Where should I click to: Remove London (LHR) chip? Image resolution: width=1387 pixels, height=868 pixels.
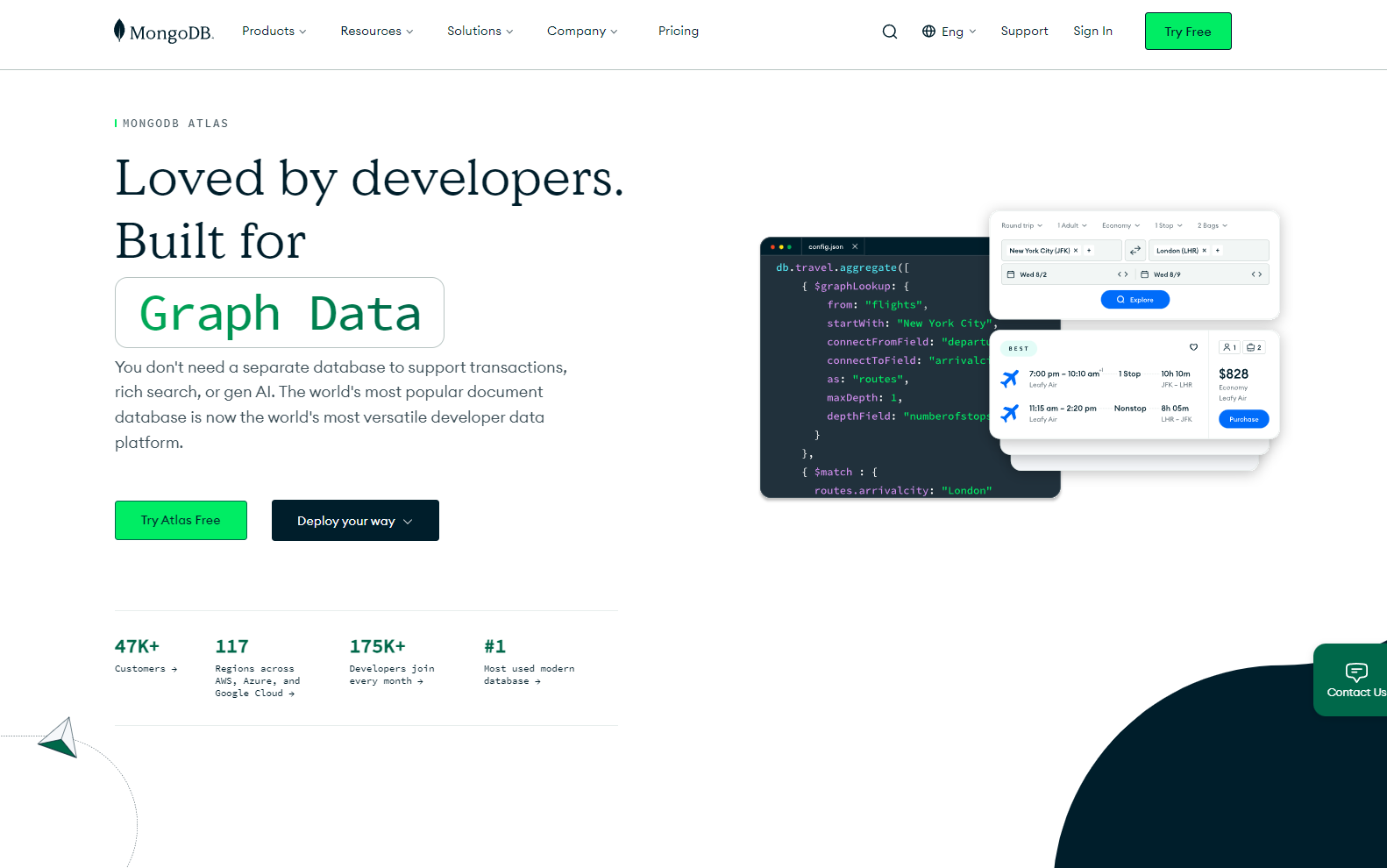pyautogui.click(x=1205, y=251)
